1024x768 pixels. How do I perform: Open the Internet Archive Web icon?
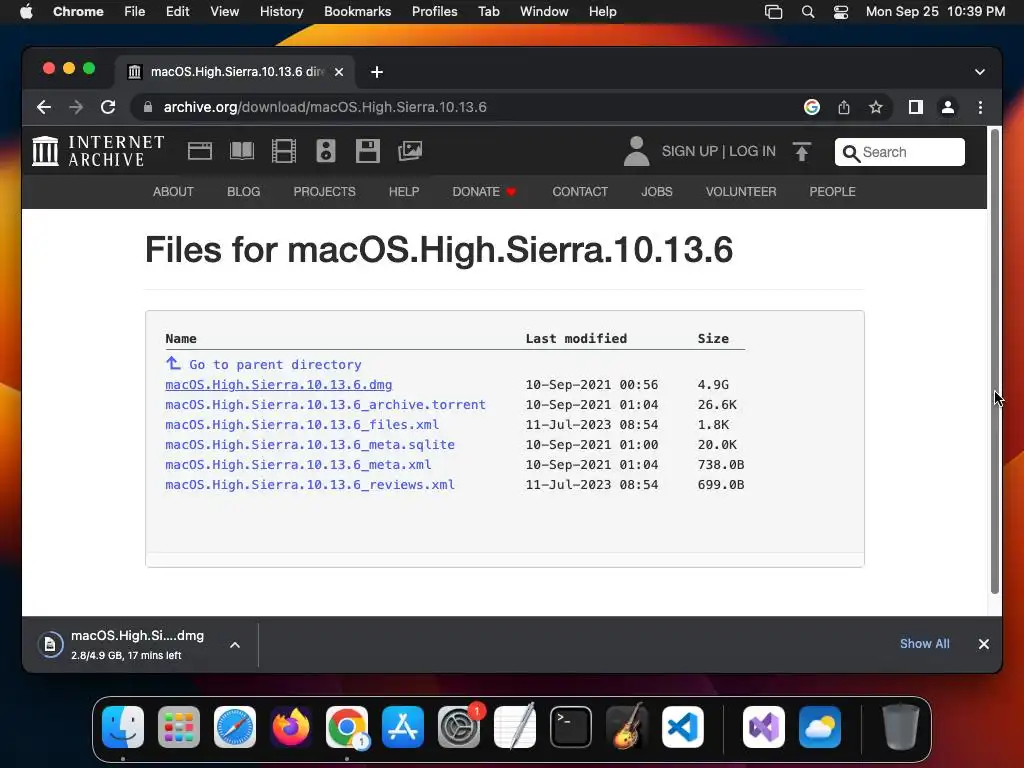point(200,151)
